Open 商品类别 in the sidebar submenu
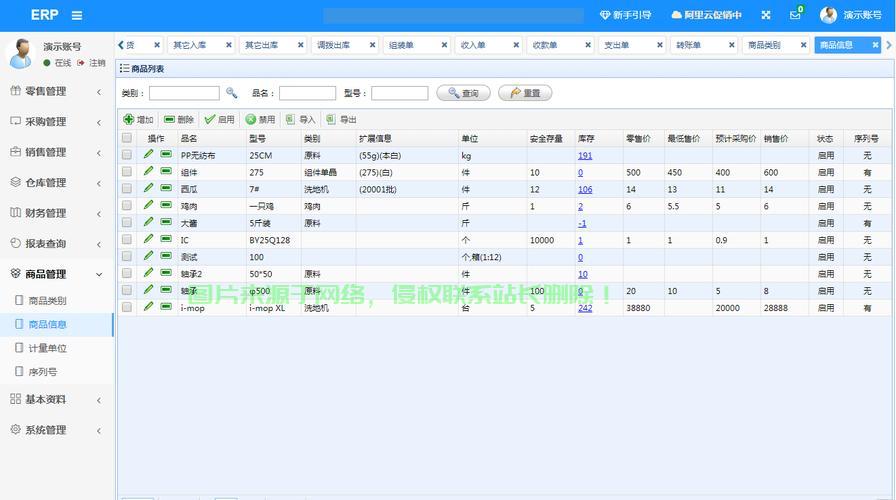The height and width of the screenshot is (500, 896). click(57, 301)
